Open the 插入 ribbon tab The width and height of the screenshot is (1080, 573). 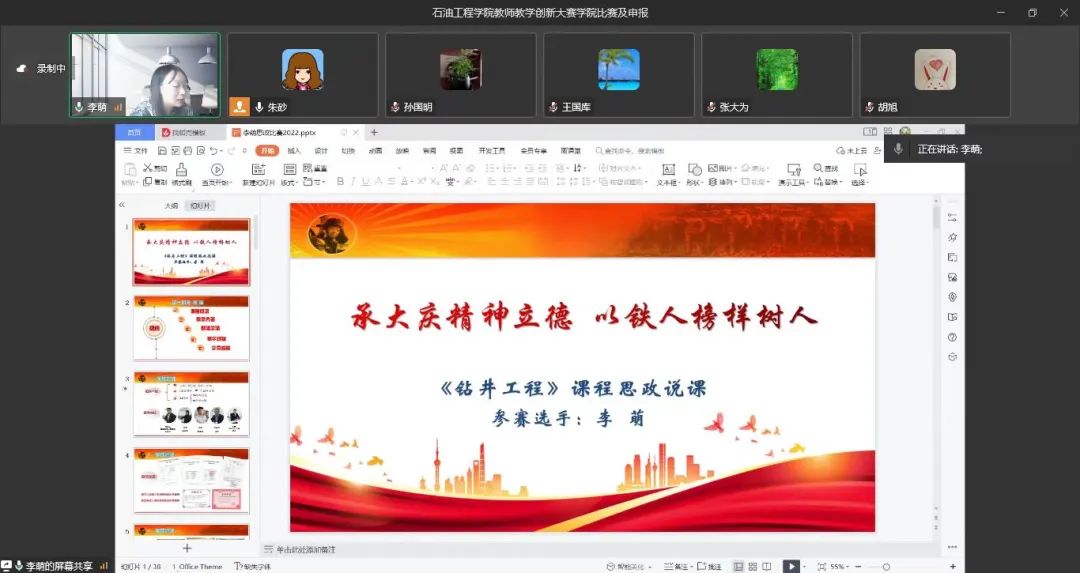pos(294,151)
